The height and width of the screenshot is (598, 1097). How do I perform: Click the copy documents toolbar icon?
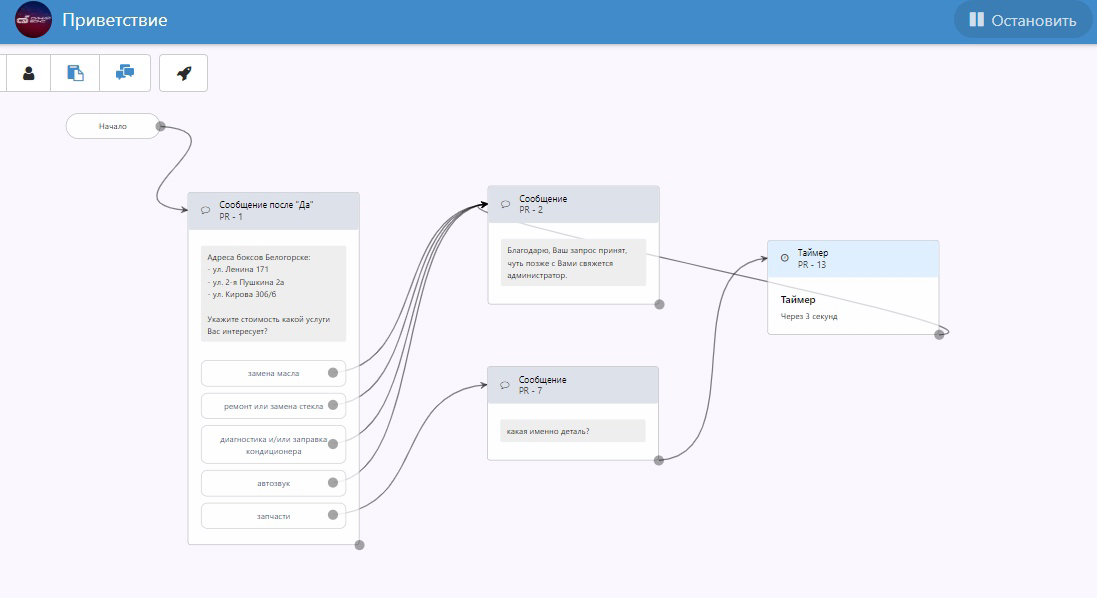[x=75, y=73]
